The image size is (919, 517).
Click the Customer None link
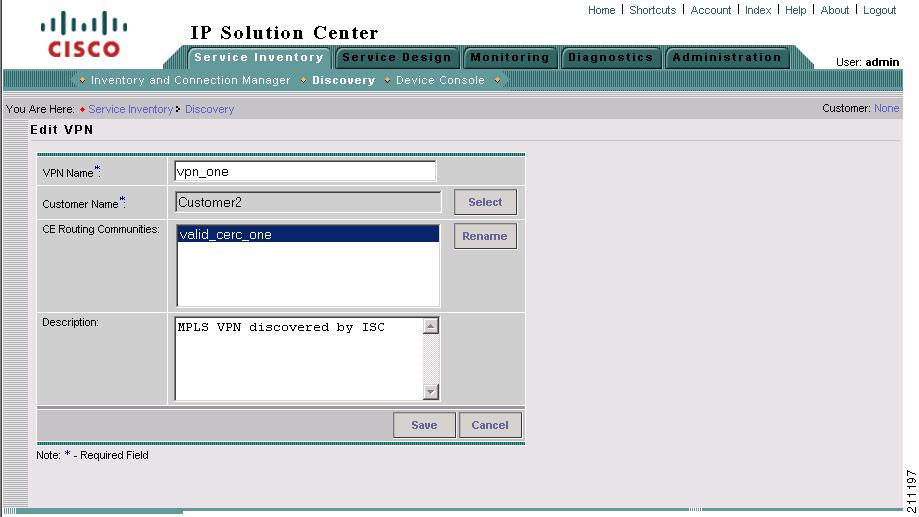point(886,108)
